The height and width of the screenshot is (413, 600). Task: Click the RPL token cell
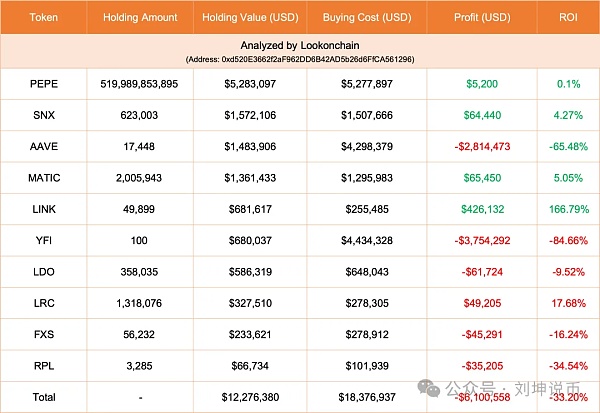coord(43,367)
